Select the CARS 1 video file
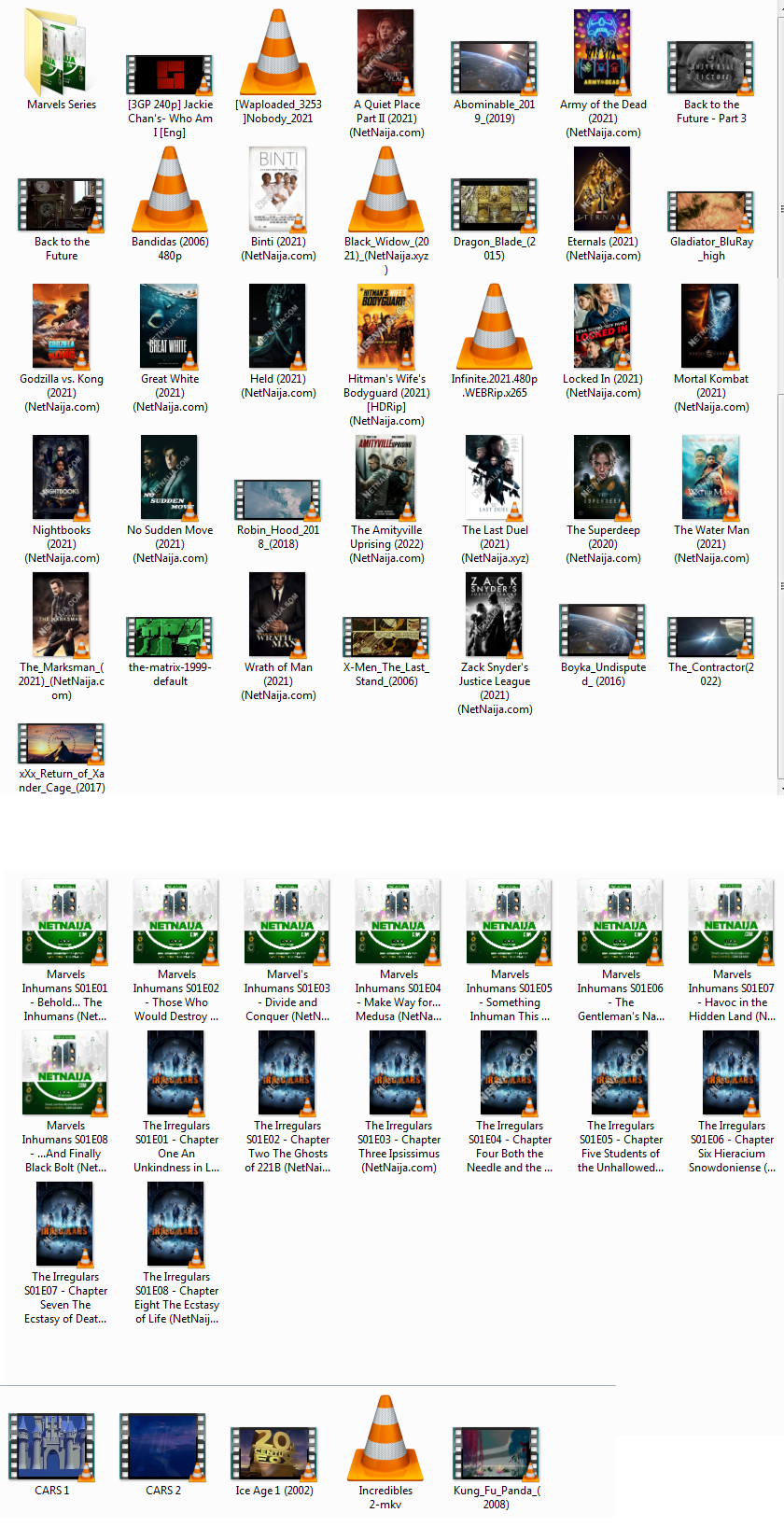 pyautogui.click(x=52, y=1447)
